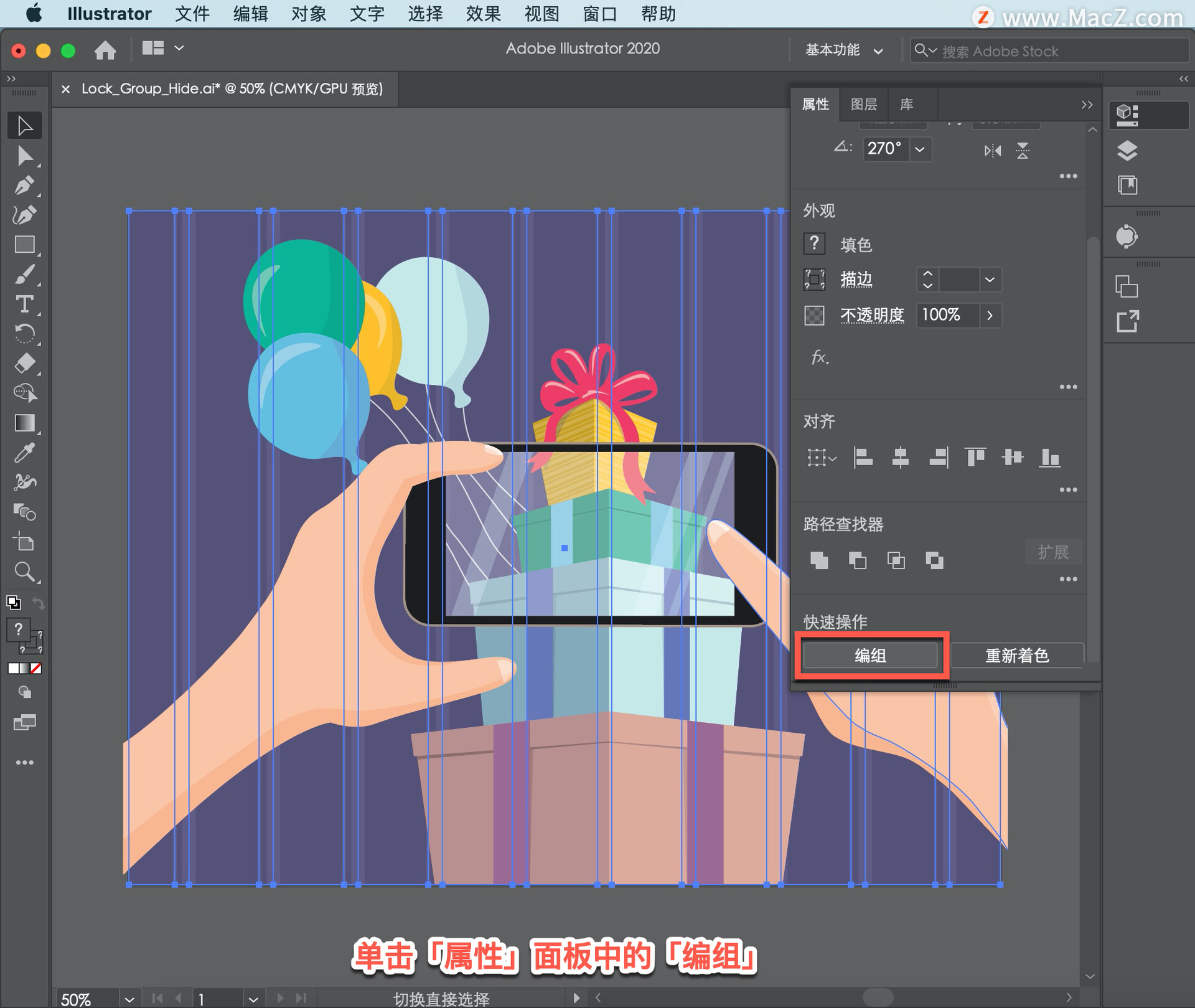Viewport: 1195px width, 1008px height.
Task: Select the Pen tool
Action: [25, 185]
